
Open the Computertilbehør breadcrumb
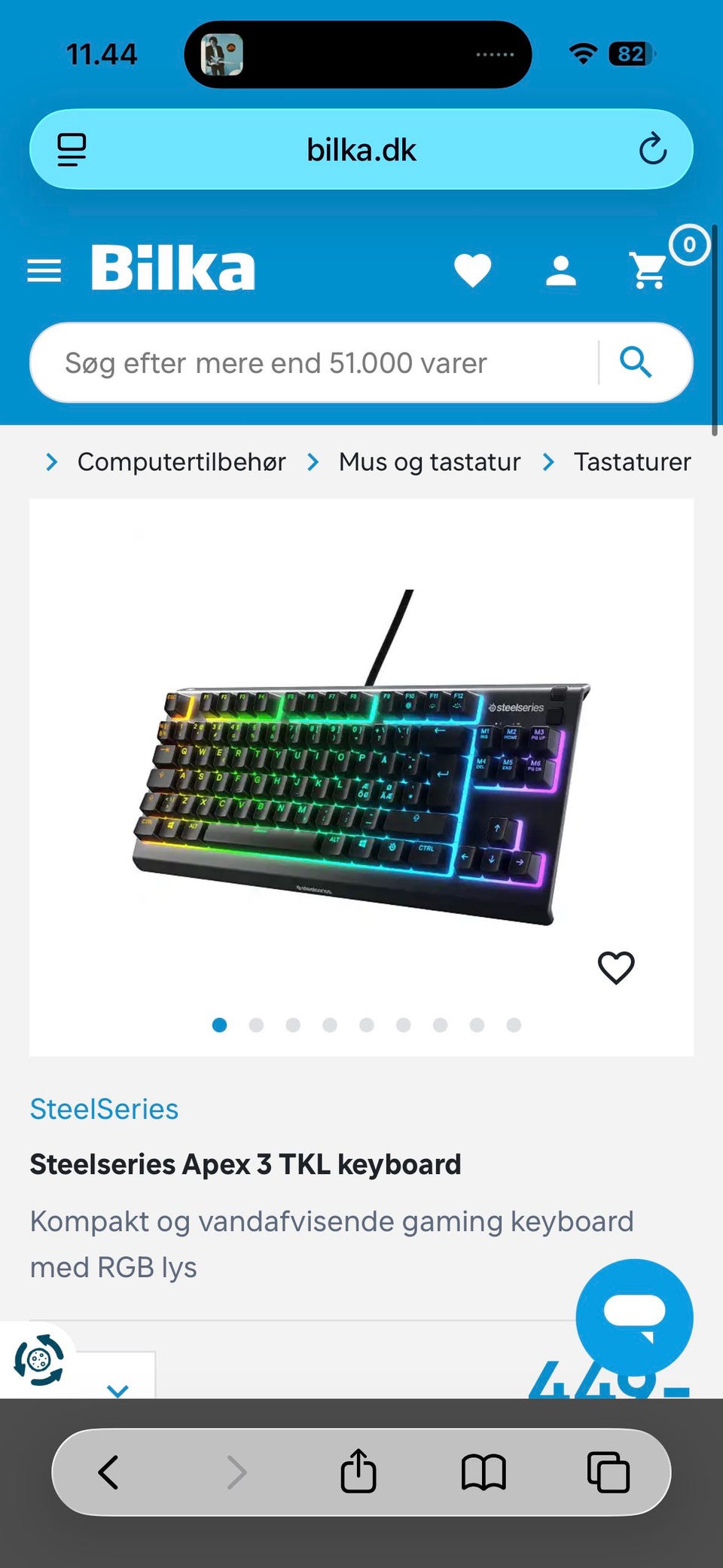(182, 461)
